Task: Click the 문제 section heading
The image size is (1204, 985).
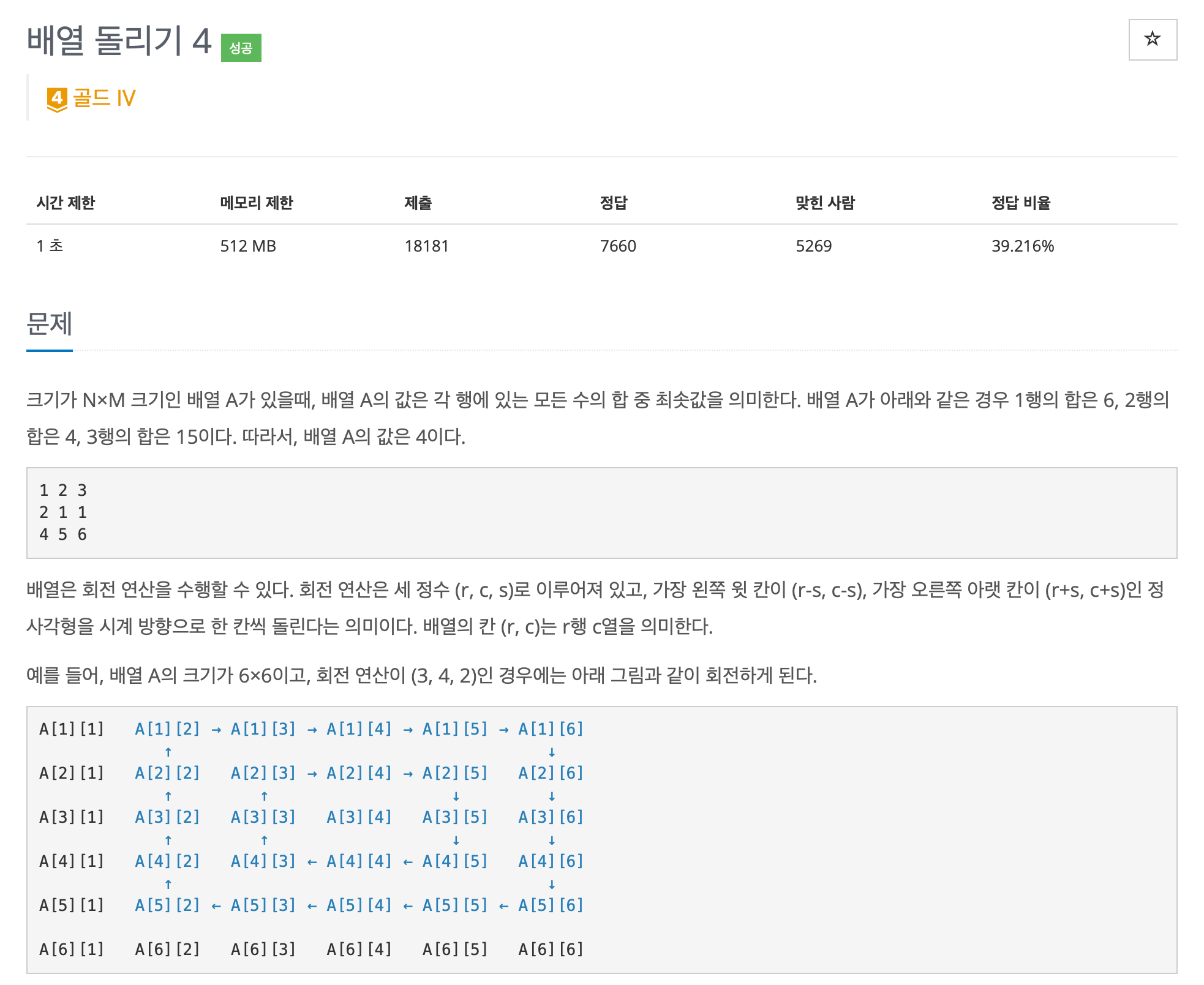Action: [50, 324]
